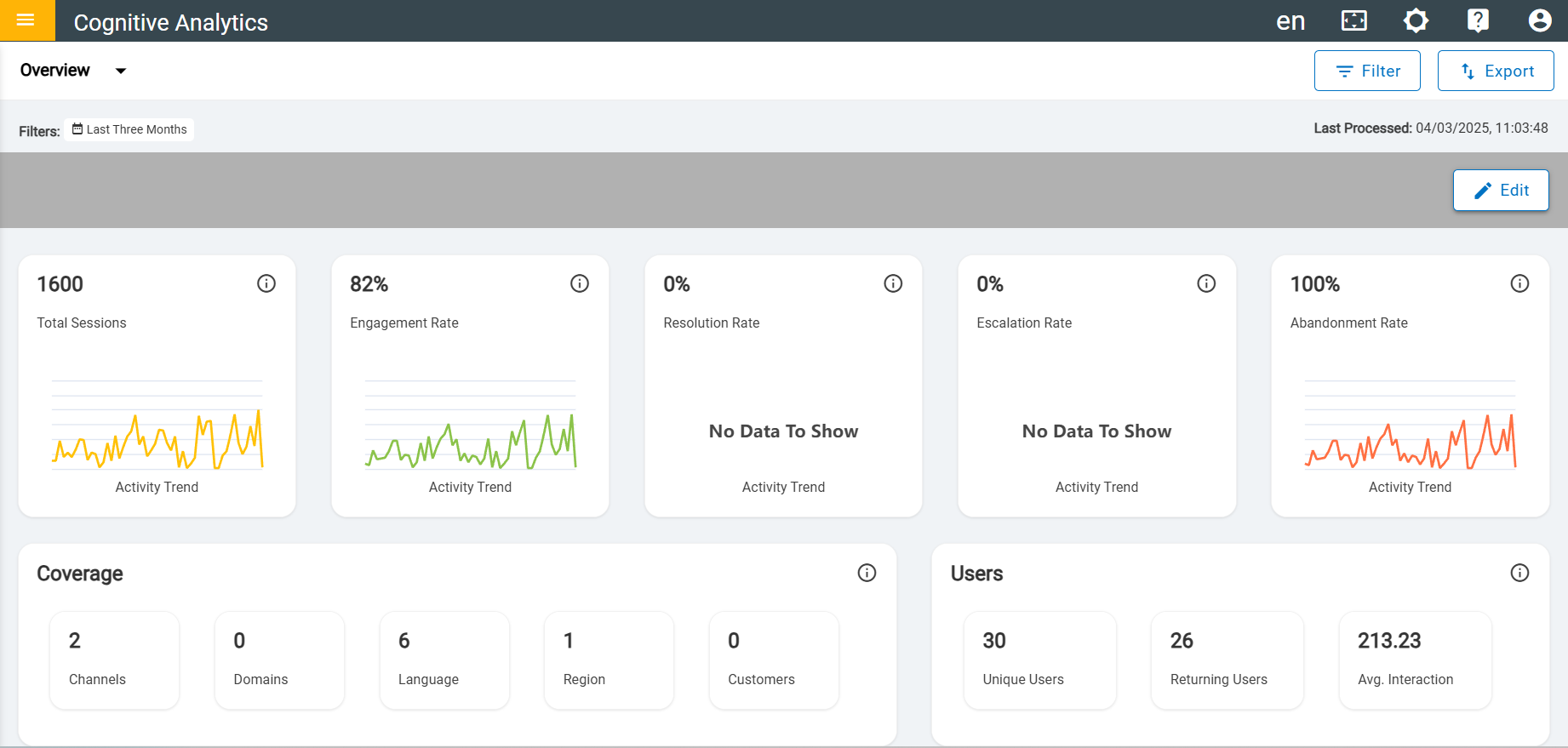
Task: Select the Last Three Months filter chip
Action: [x=129, y=129]
